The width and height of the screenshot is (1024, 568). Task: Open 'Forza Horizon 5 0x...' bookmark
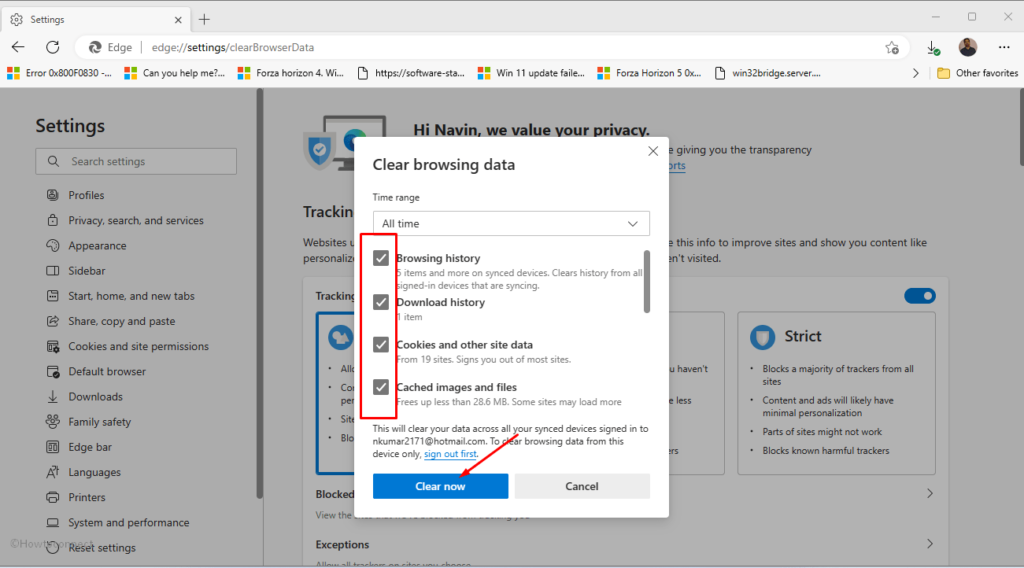[650, 73]
